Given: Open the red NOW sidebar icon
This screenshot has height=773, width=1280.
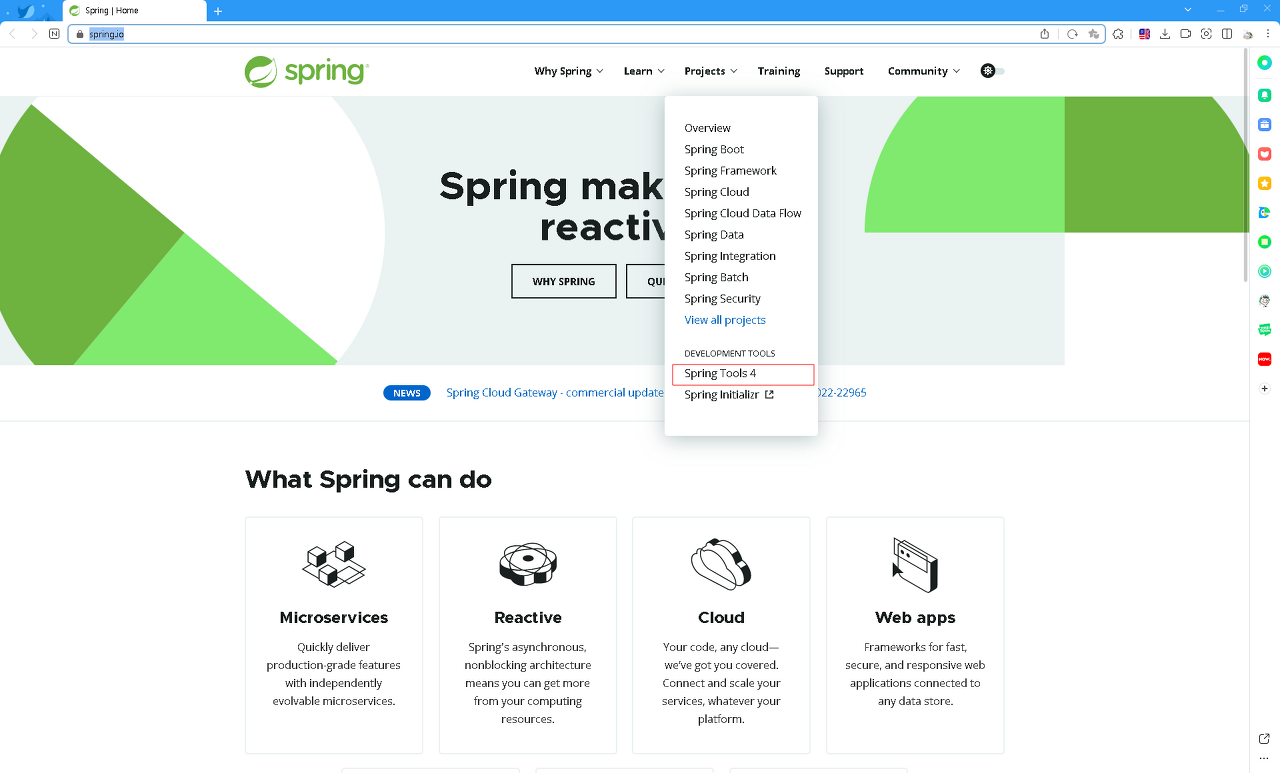Looking at the screenshot, I should tap(1264, 359).
